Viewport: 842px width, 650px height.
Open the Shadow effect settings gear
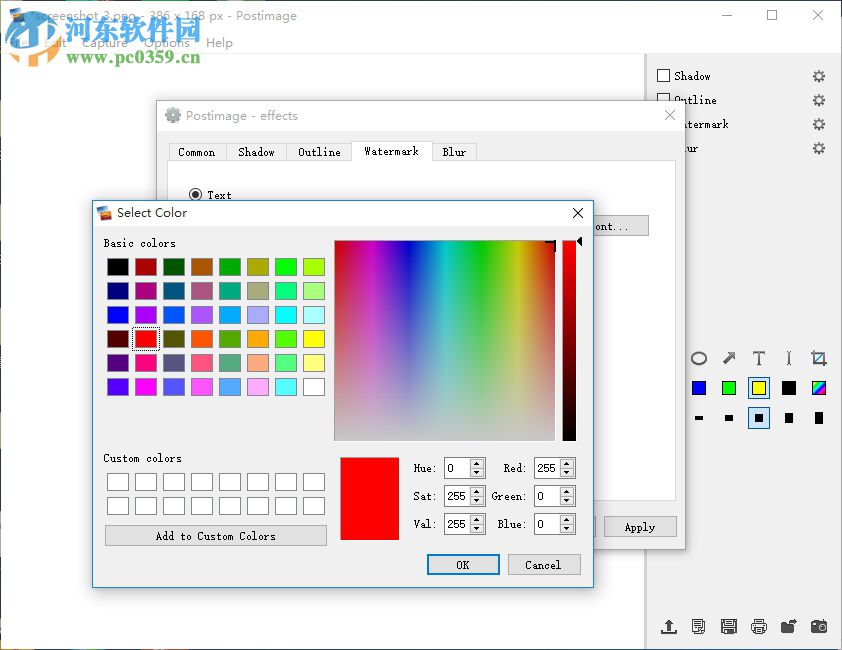[819, 75]
